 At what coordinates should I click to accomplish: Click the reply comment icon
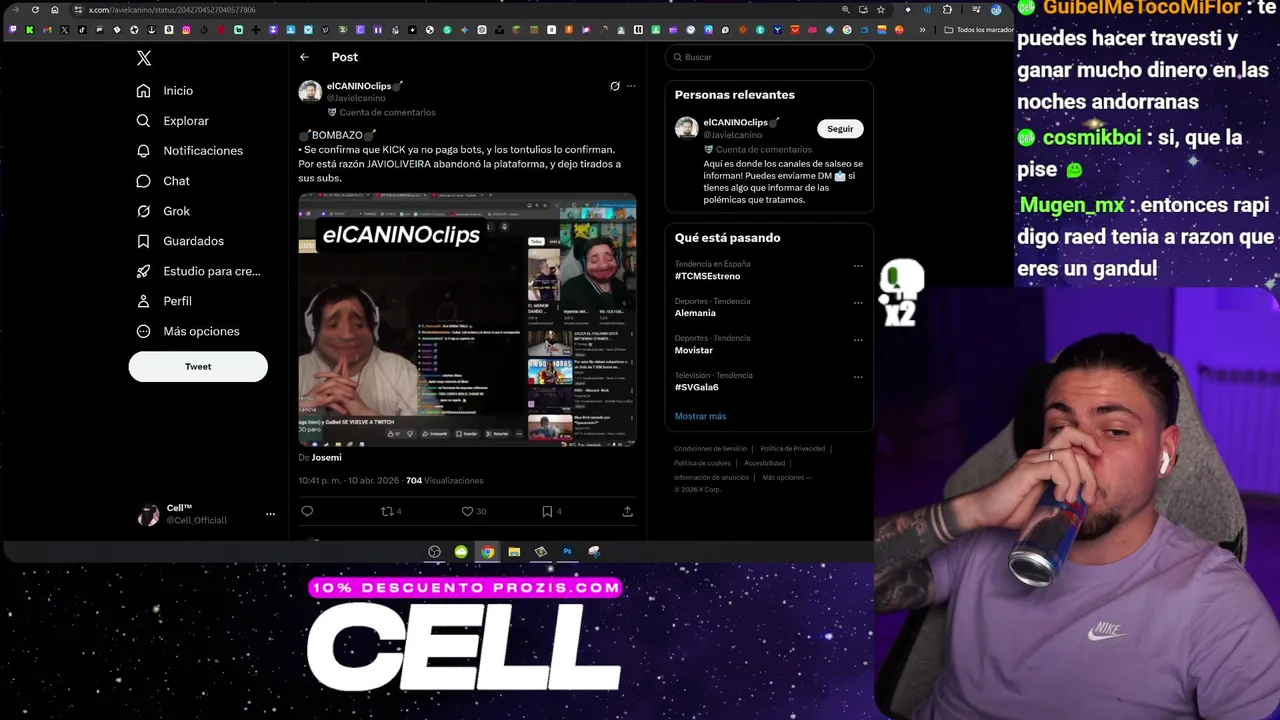point(307,511)
